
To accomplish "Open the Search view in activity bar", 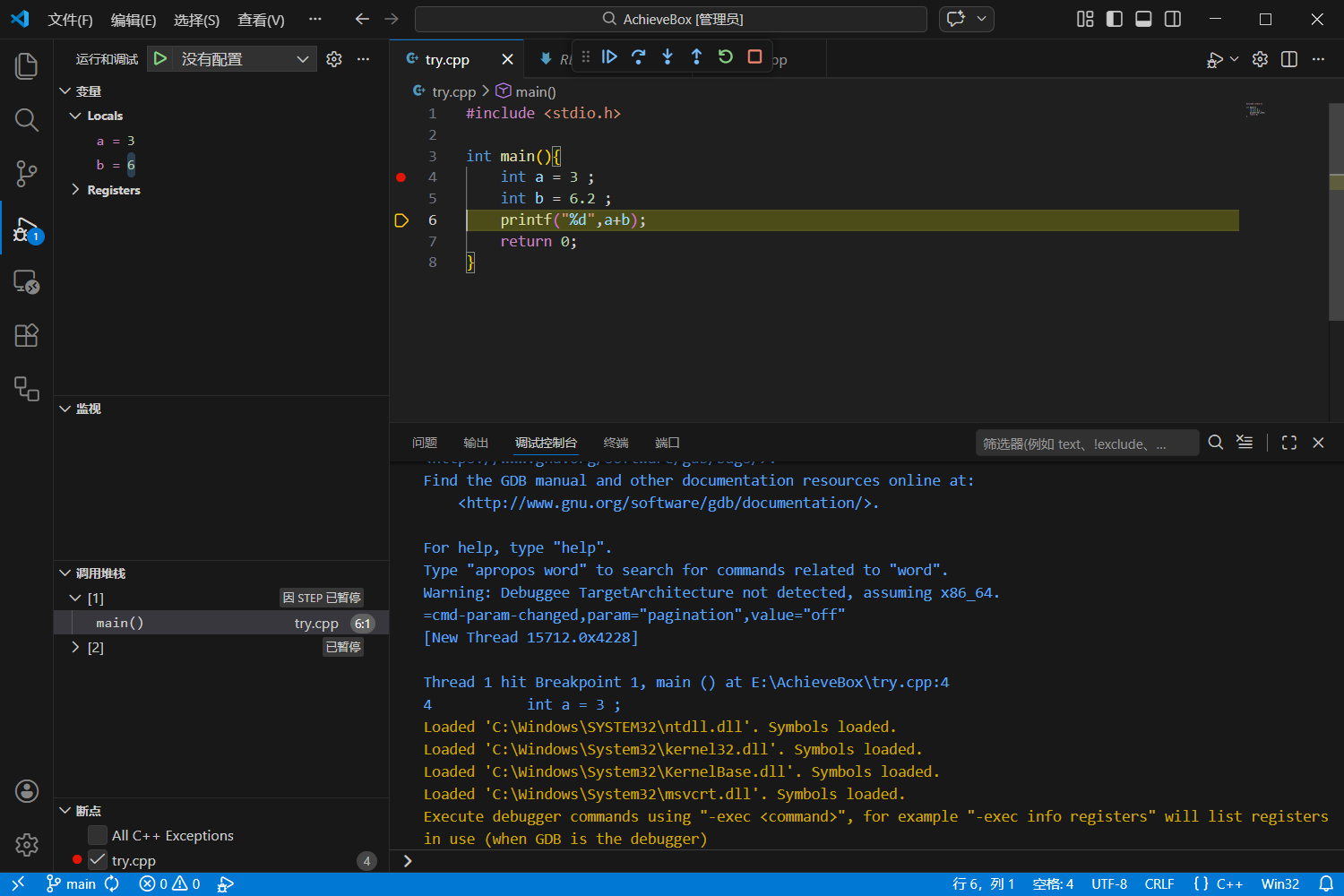I will click(27, 120).
